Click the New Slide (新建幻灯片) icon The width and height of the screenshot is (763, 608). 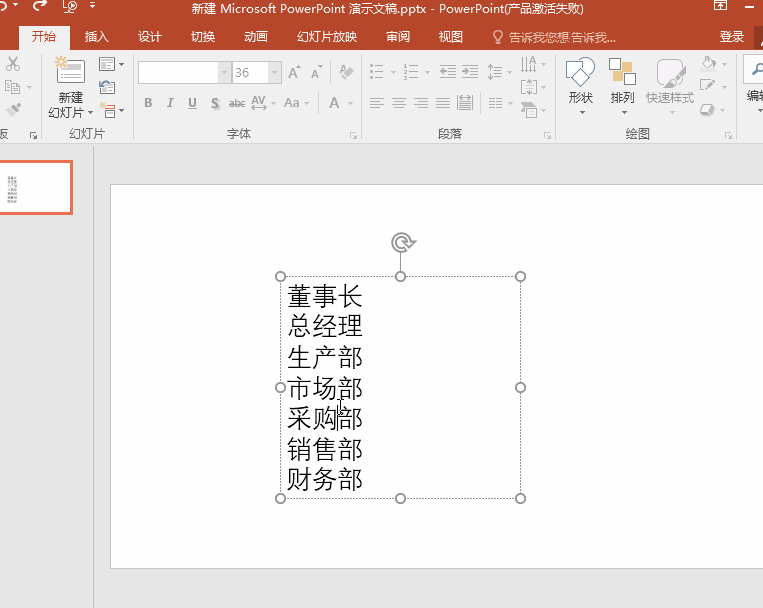pyautogui.click(x=70, y=72)
